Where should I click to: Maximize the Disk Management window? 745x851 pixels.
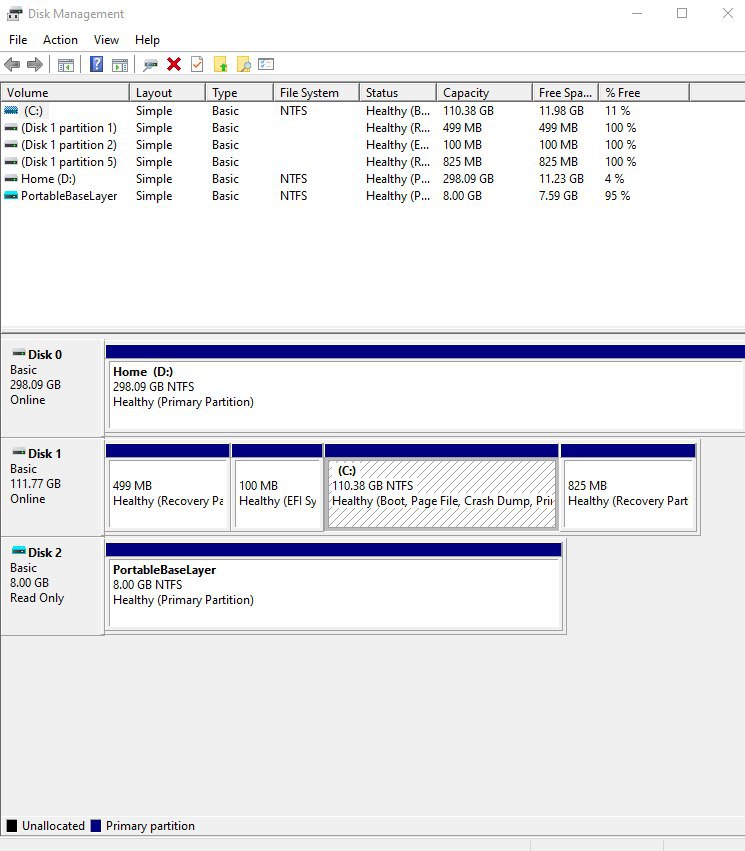pos(682,14)
